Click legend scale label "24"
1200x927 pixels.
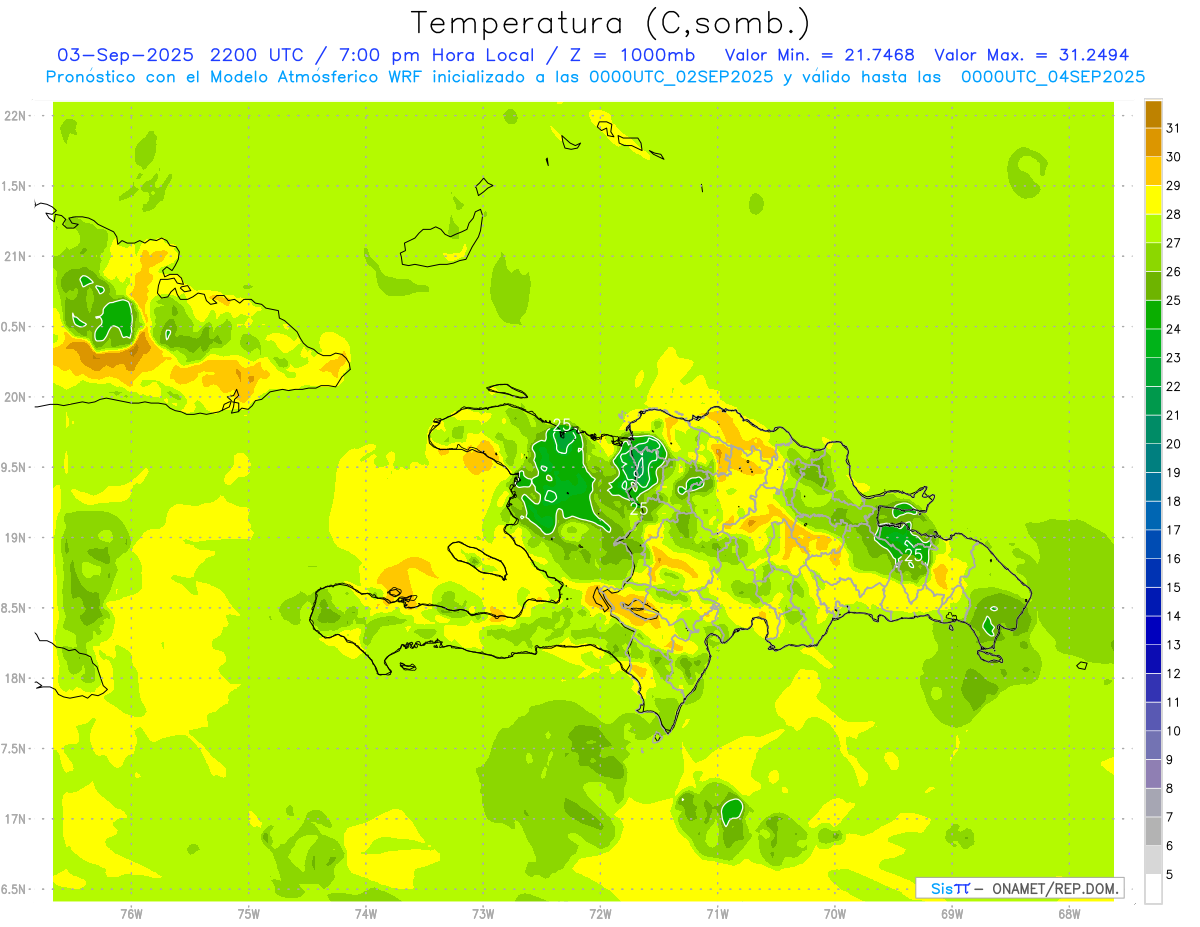click(1174, 329)
